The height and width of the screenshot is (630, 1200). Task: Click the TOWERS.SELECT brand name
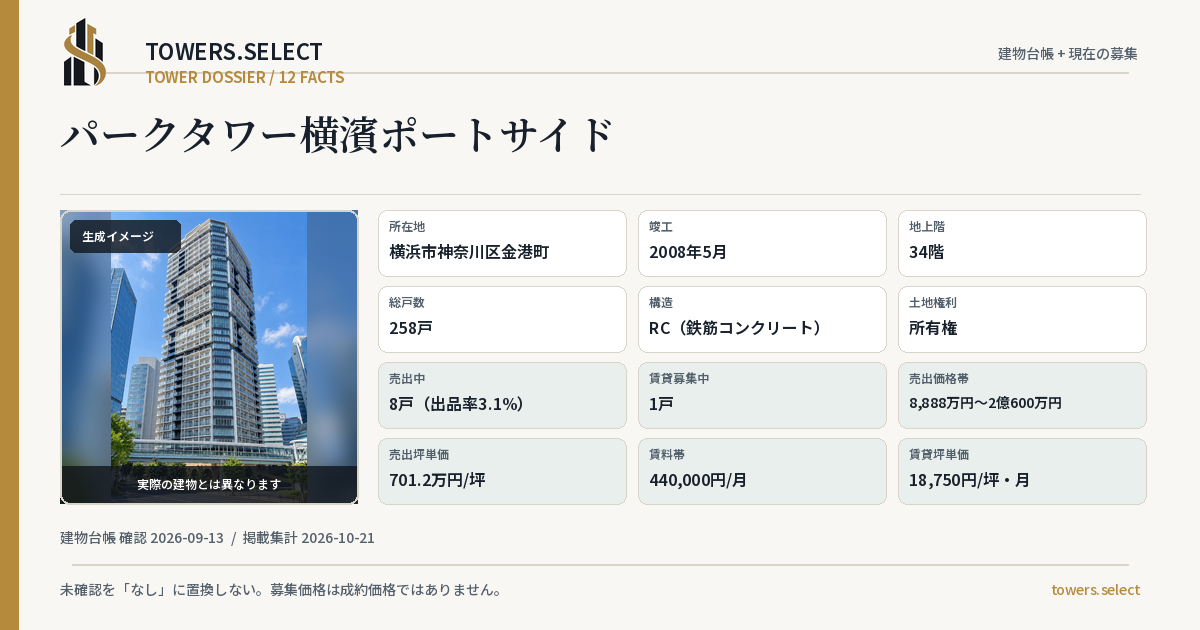coord(234,51)
